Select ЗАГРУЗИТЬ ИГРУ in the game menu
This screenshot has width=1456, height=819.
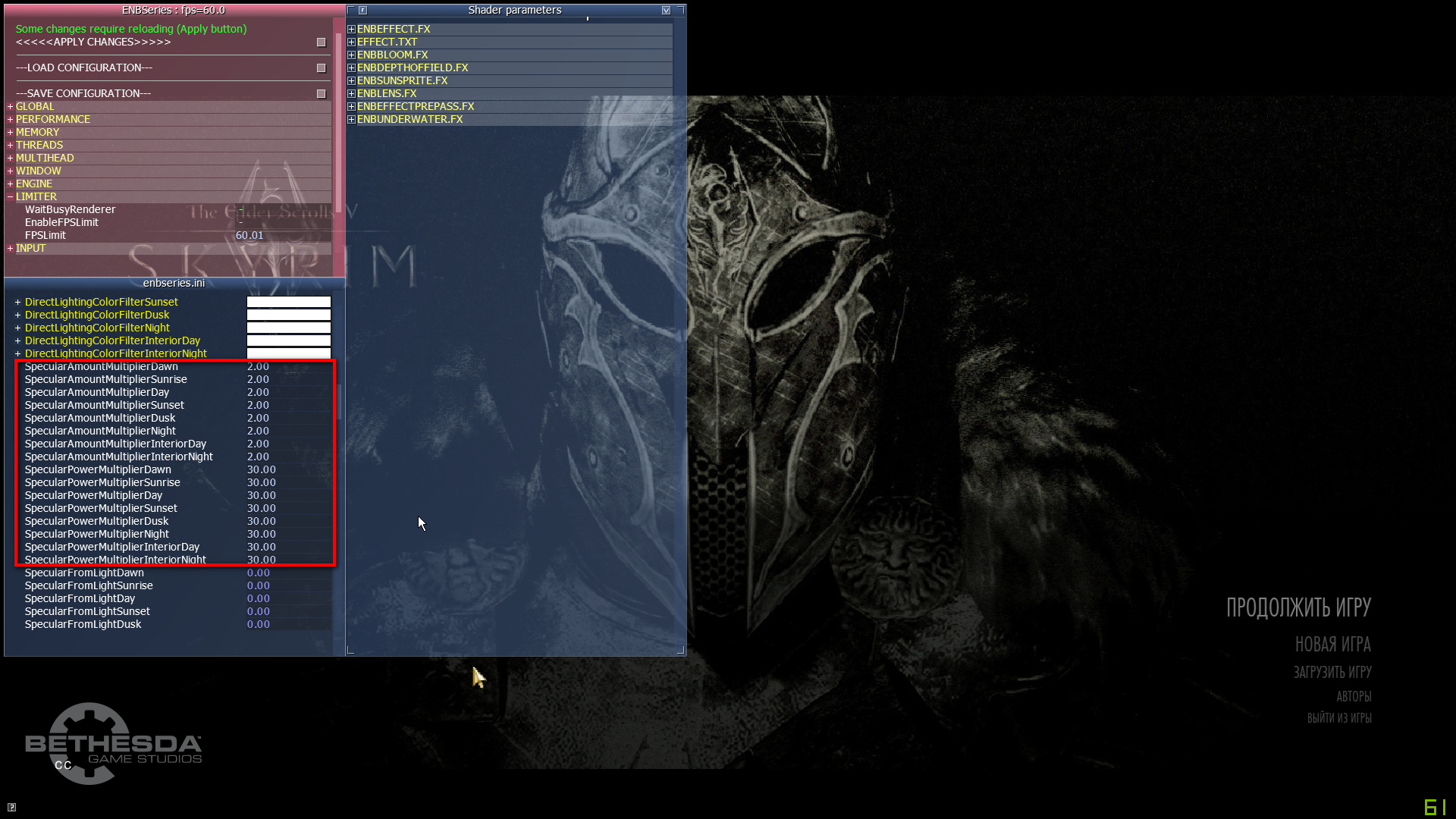(1332, 672)
